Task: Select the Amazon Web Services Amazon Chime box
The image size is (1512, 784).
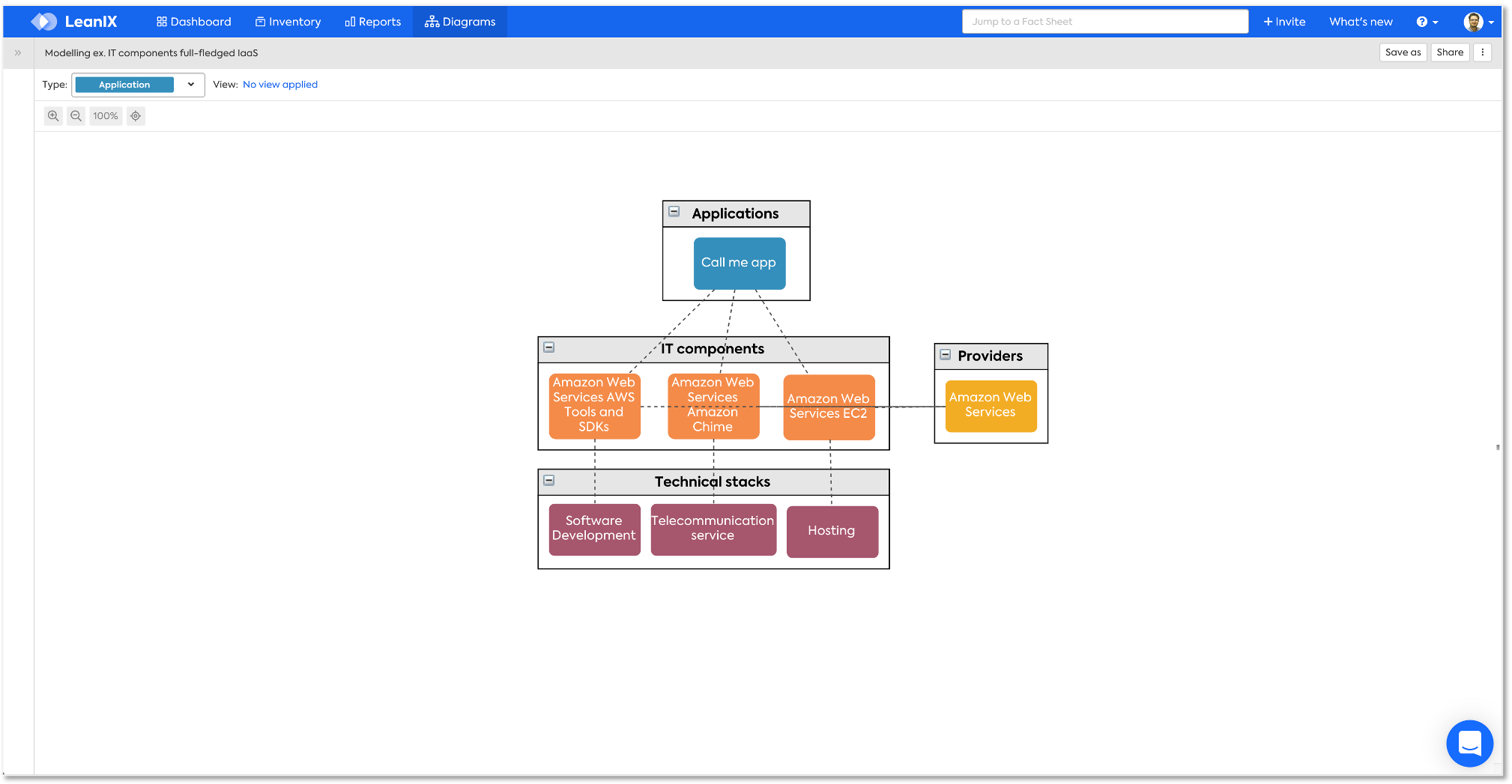Action: tap(713, 406)
